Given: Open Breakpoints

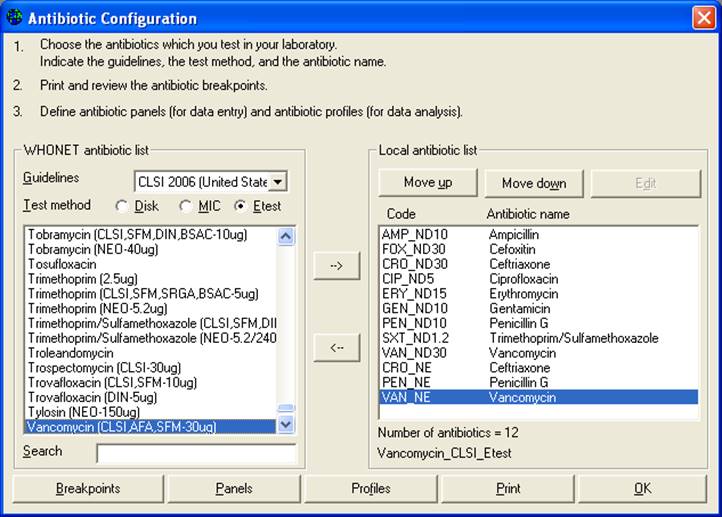Looking at the screenshot, I should [x=88, y=488].
